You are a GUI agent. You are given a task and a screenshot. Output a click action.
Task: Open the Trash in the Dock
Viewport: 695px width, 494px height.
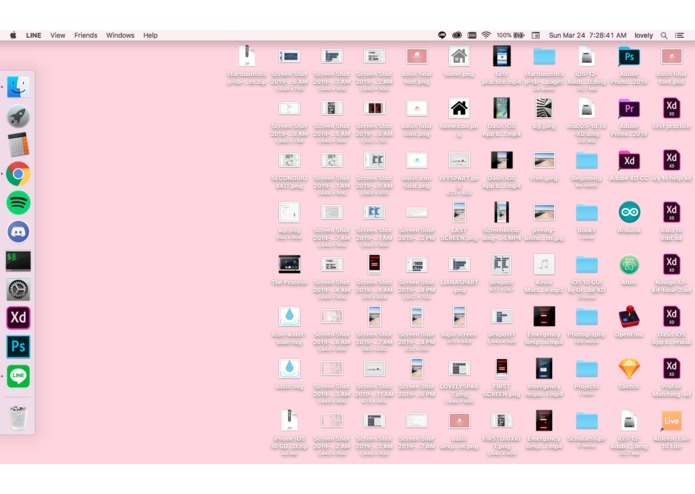point(18,417)
